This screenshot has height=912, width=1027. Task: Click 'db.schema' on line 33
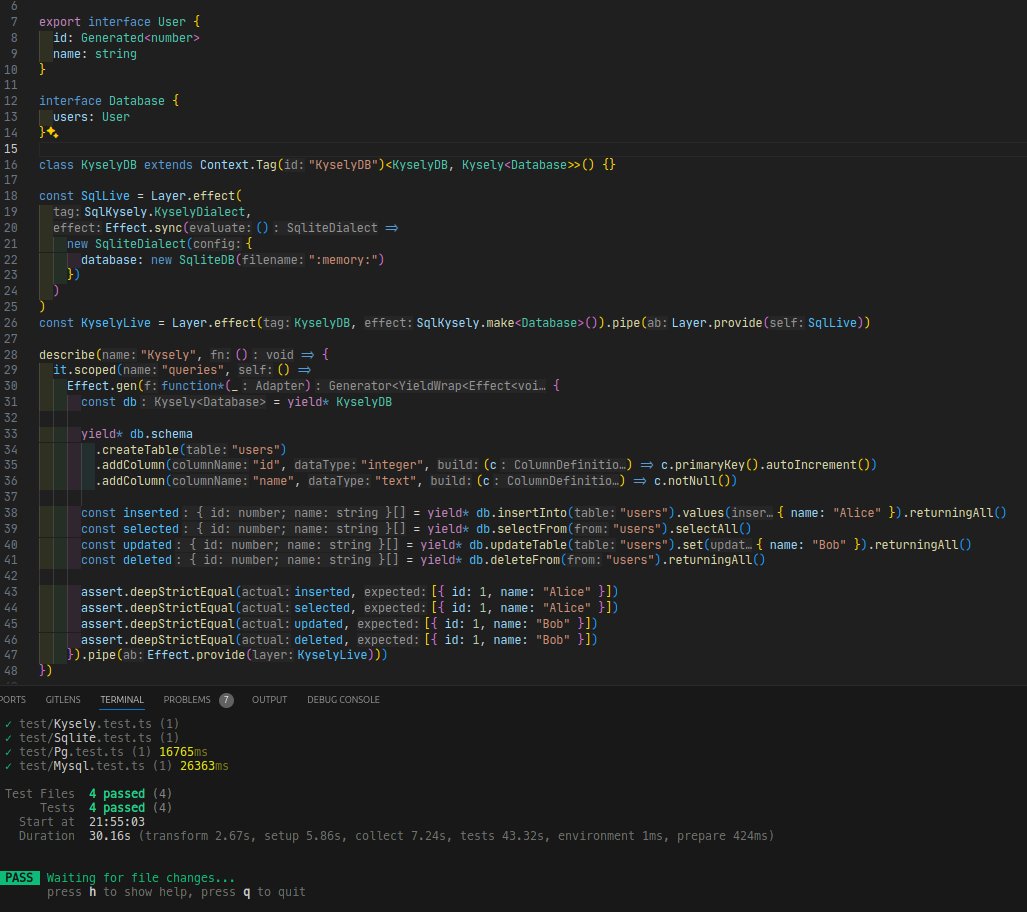(x=161, y=434)
